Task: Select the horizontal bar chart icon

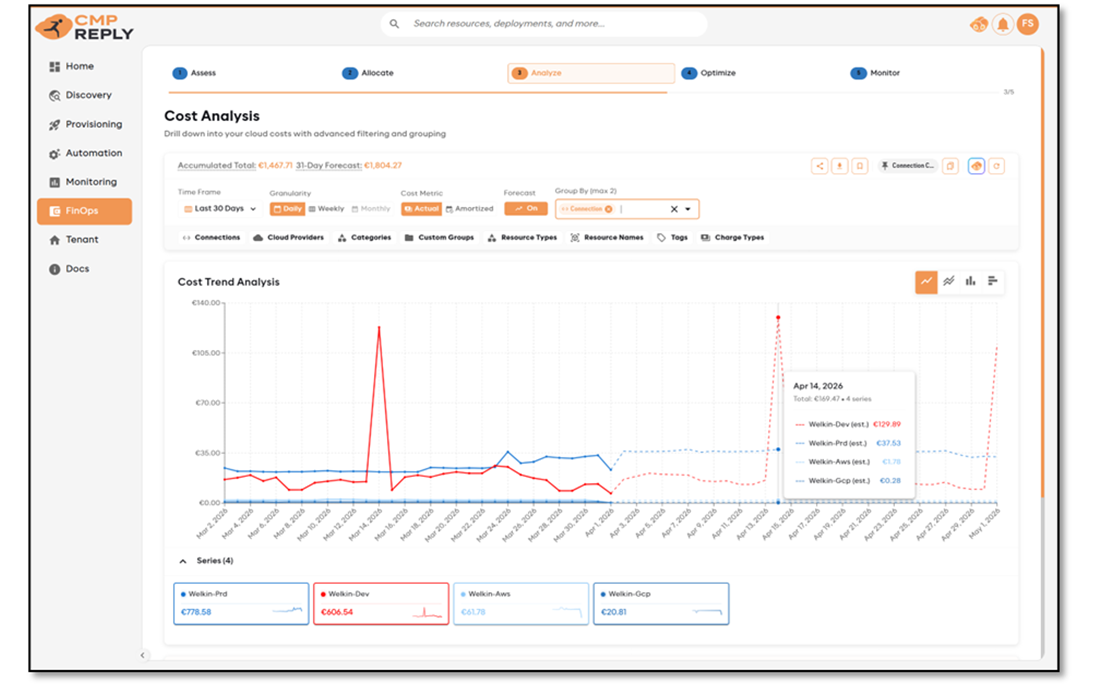Action: click(993, 282)
